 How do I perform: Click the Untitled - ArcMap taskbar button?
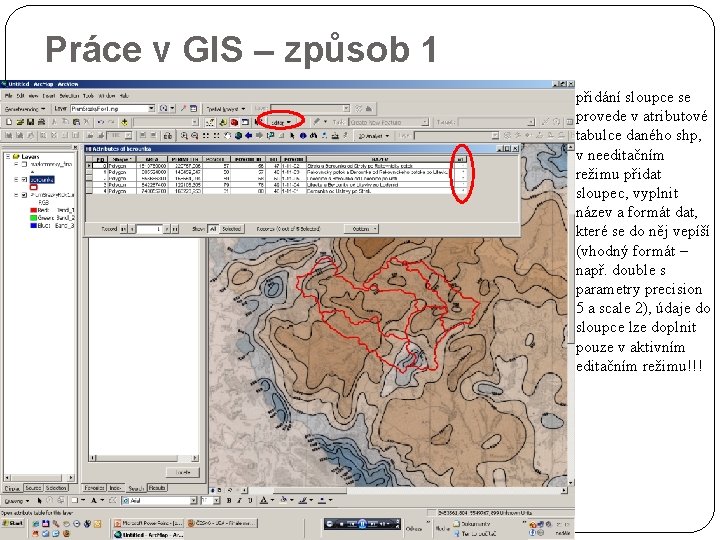pyautogui.click(x=148, y=535)
